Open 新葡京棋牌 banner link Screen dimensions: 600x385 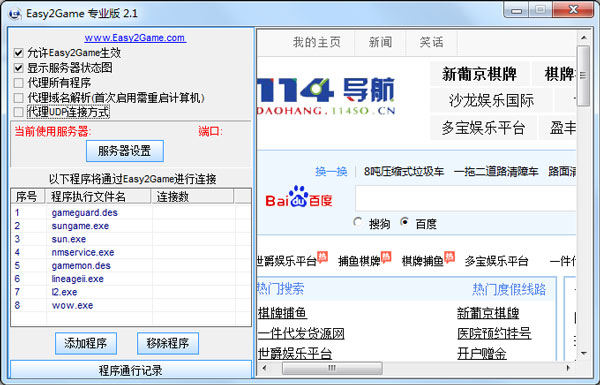[x=479, y=74]
